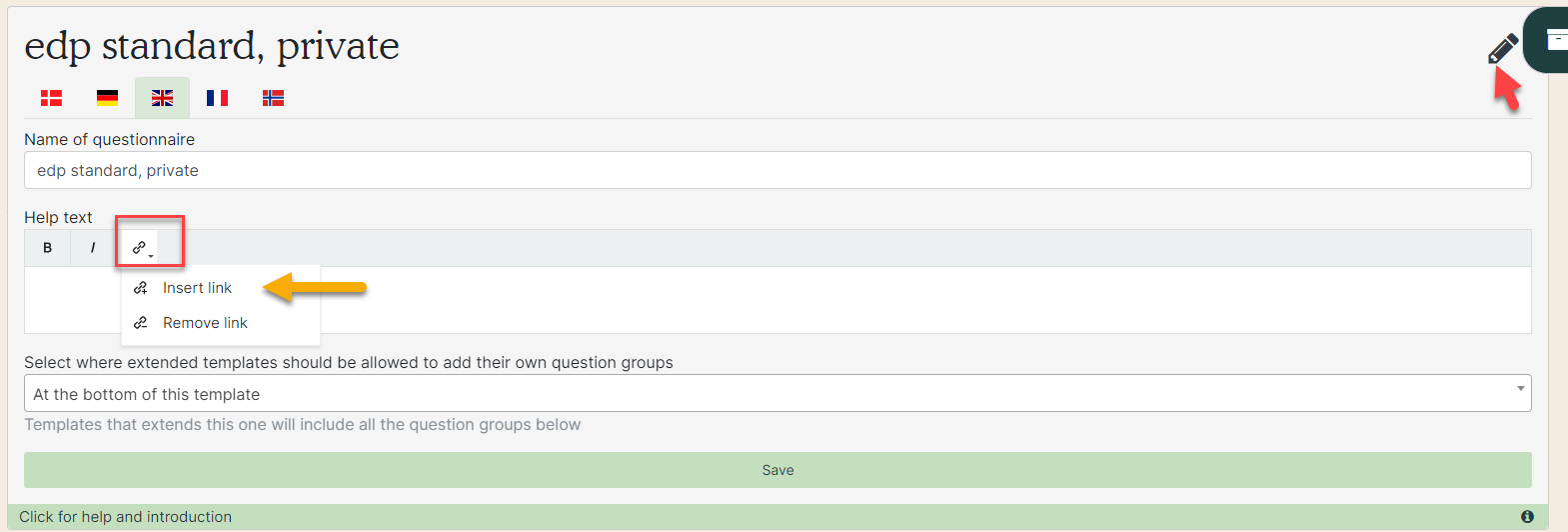Switch to the UK flag language tab

coord(162,98)
